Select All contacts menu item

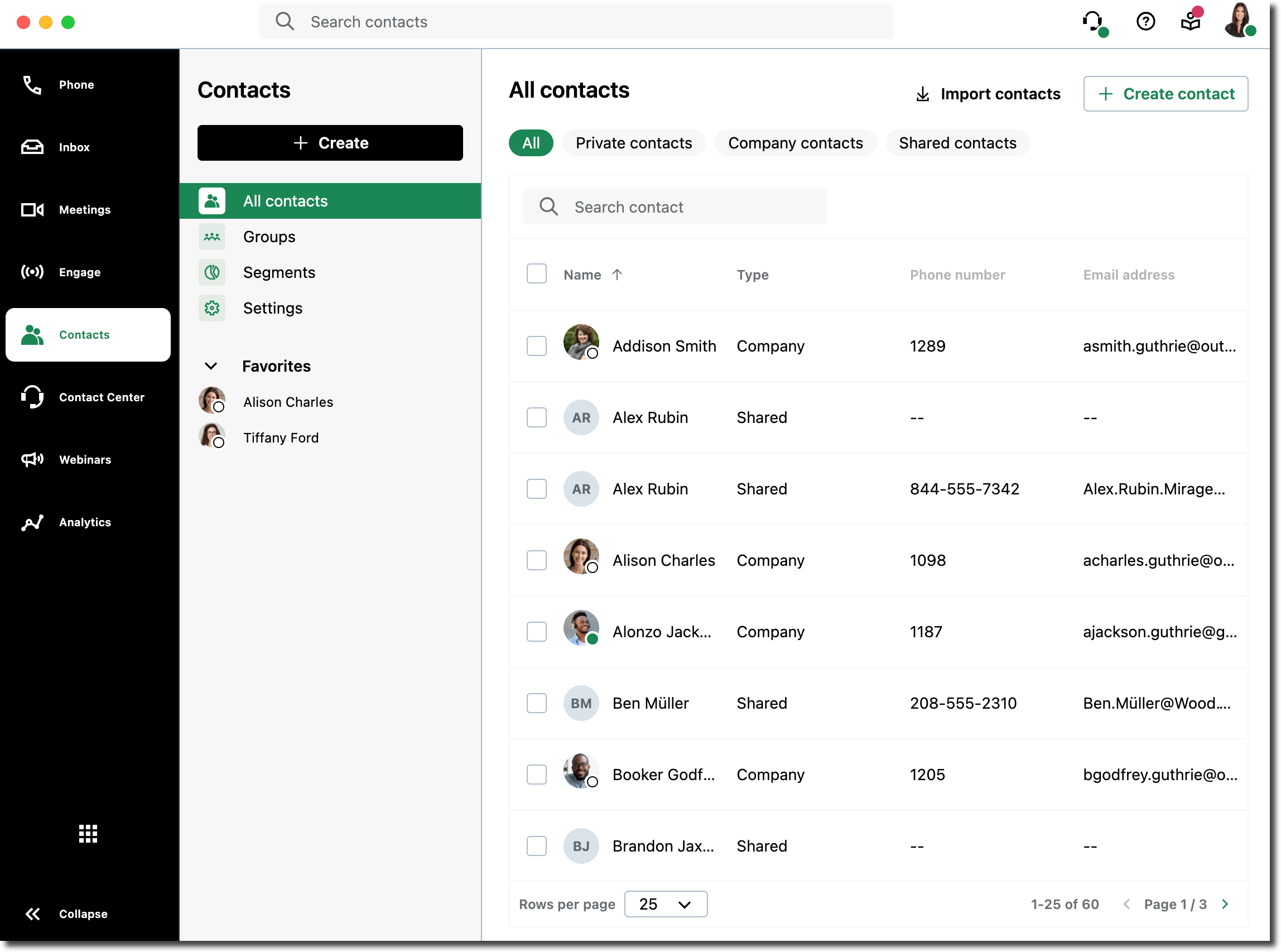[x=330, y=201]
